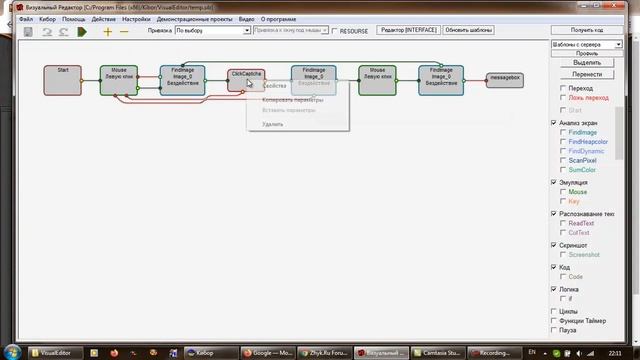This screenshot has width=640, height=360.
Task: Check the Key checkbox
Action: [x=563, y=201]
